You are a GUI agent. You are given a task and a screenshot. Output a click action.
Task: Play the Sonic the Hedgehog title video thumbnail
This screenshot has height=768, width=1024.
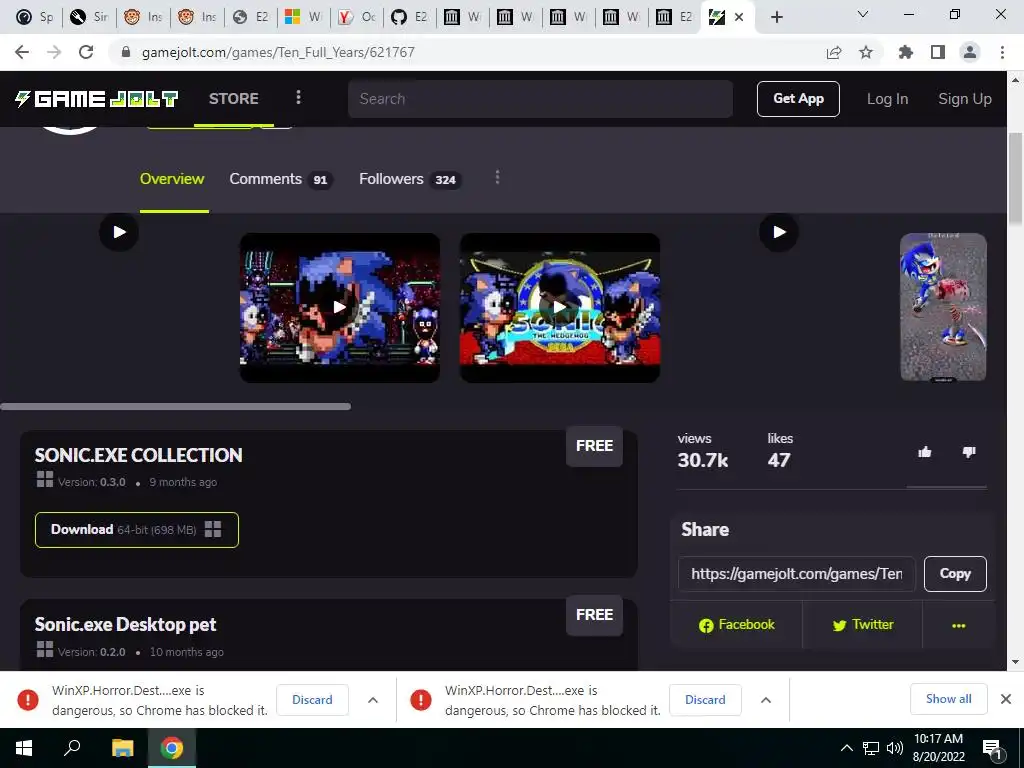(560, 308)
